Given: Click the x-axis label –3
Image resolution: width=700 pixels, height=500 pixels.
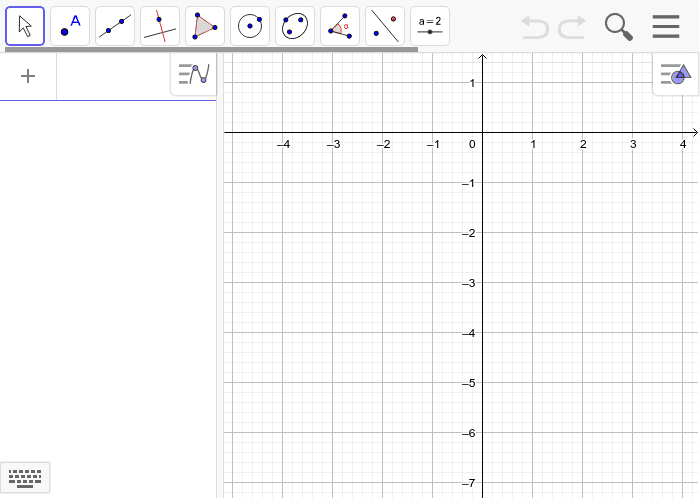Looking at the screenshot, I should coord(333,144).
